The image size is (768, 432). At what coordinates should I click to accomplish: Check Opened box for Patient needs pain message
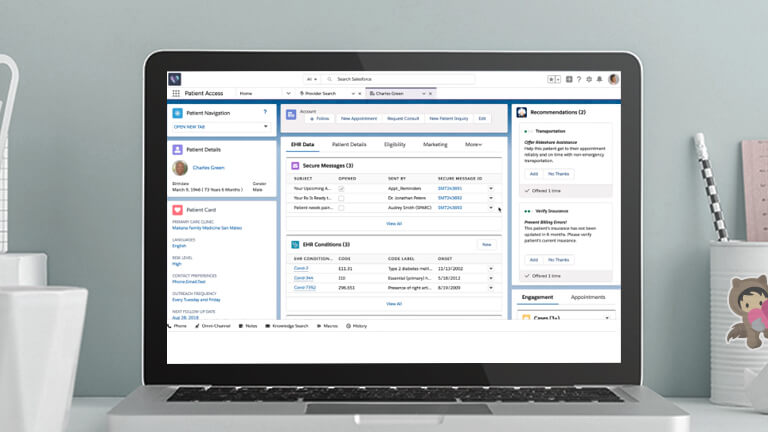tap(341, 208)
